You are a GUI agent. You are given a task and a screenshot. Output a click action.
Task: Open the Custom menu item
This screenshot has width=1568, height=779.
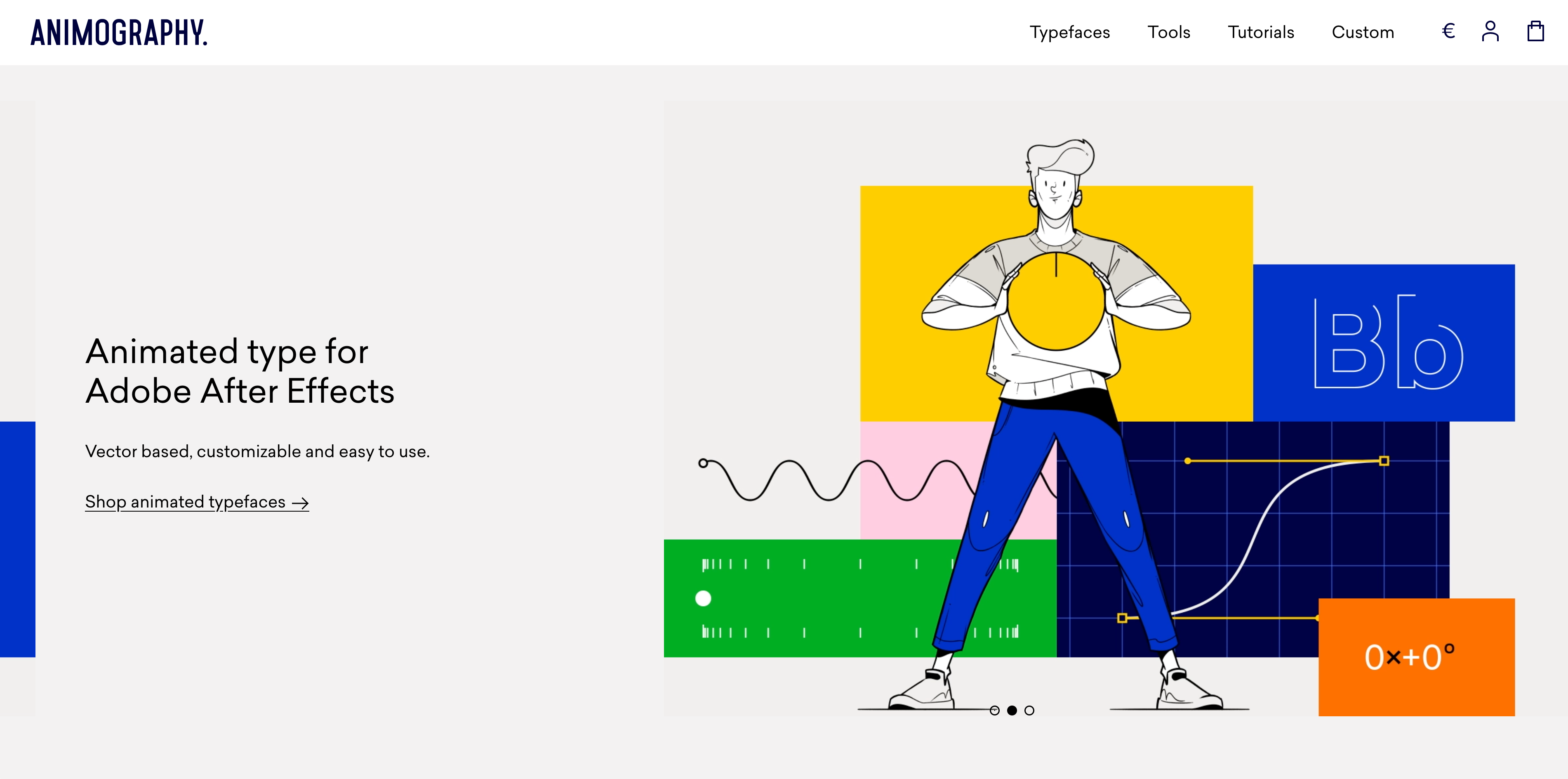[x=1363, y=32]
